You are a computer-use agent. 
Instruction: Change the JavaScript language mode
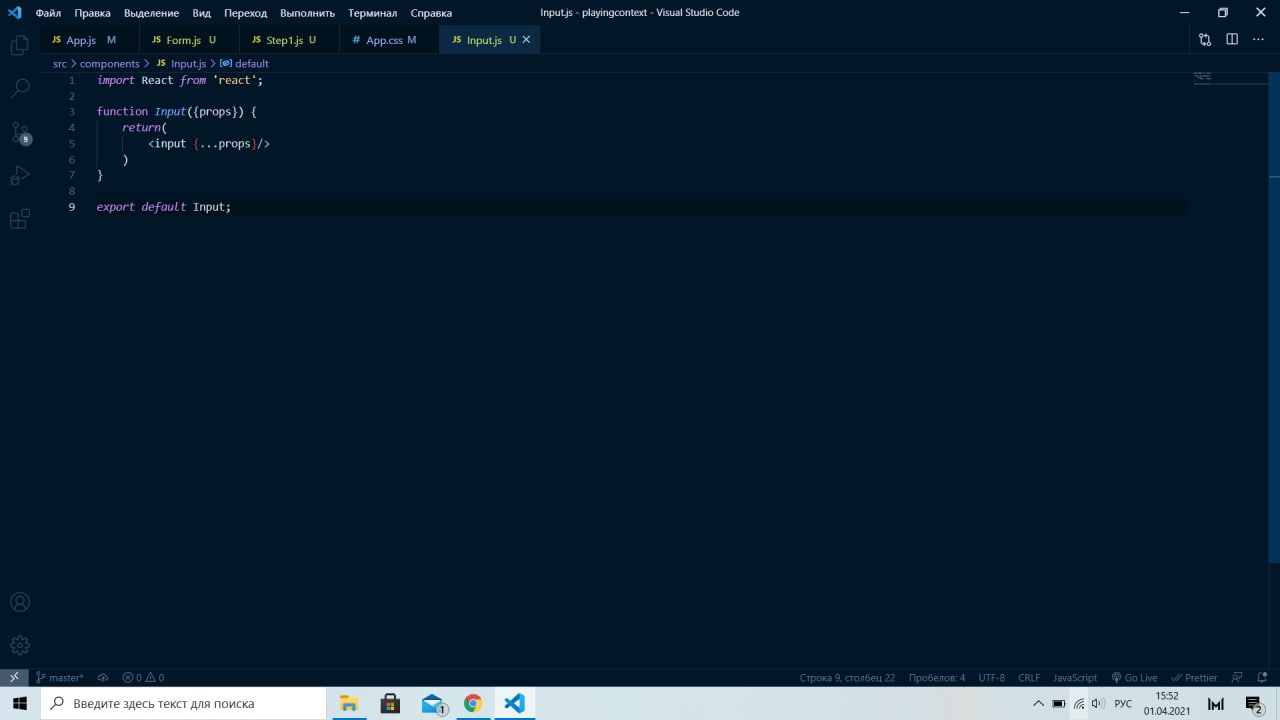(1075, 677)
